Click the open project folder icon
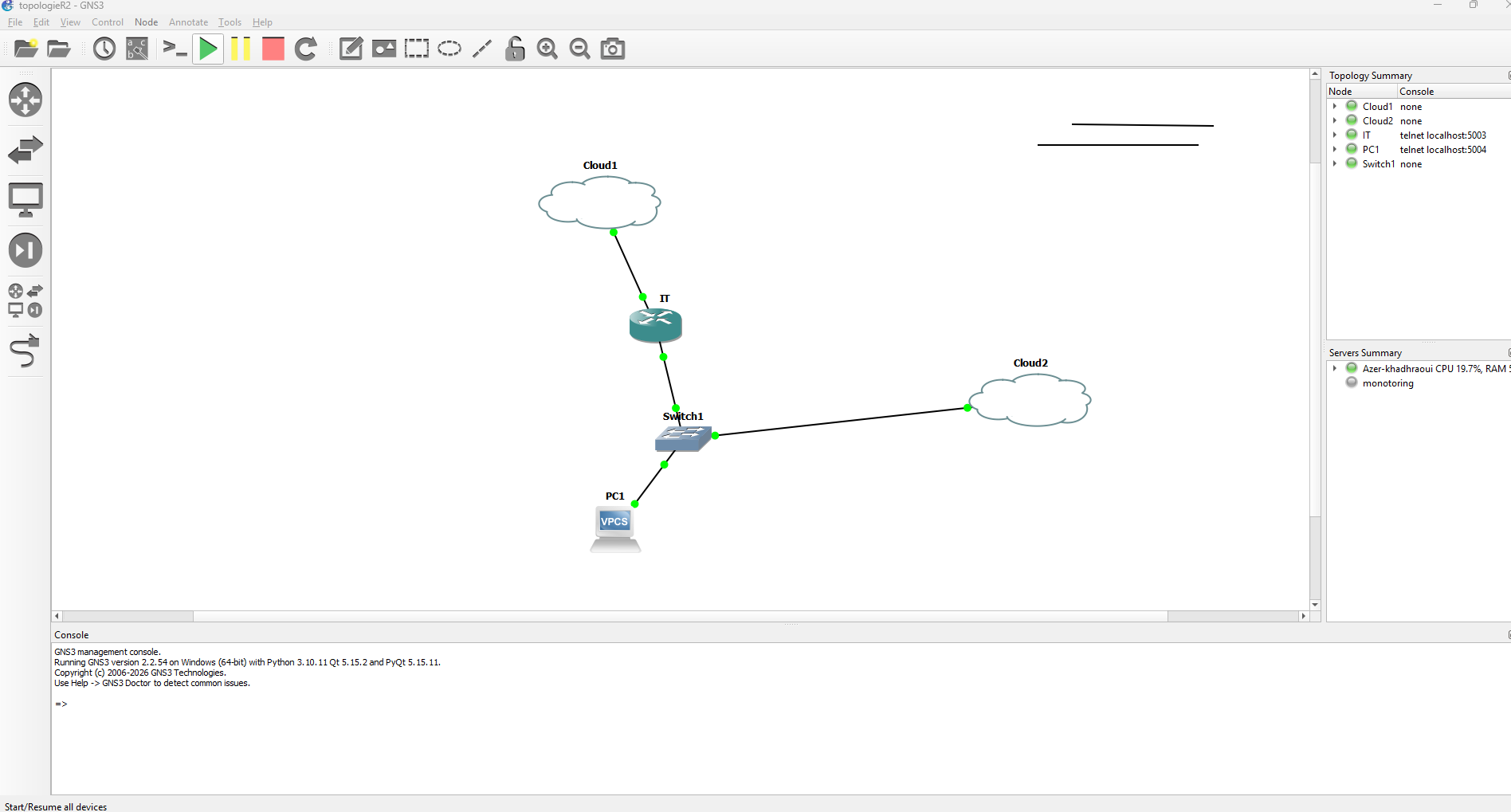The width and height of the screenshot is (1511, 812). pyautogui.click(x=59, y=49)
